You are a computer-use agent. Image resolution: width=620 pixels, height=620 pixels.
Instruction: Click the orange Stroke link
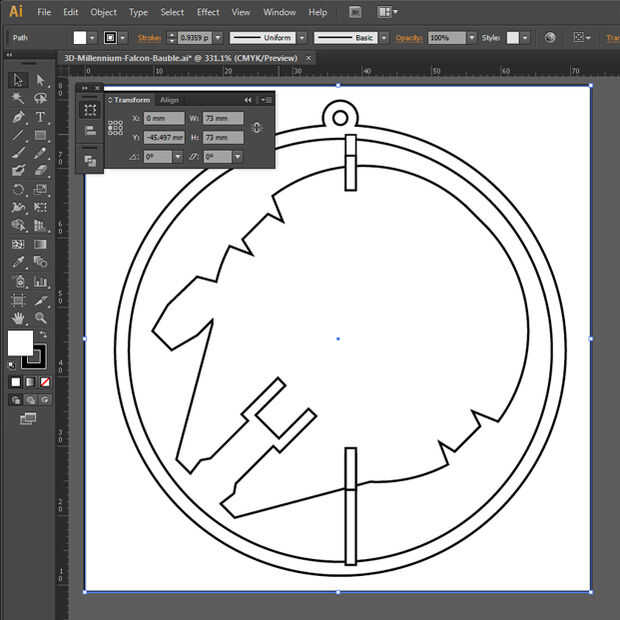pyautogui.click(x=149, y=38)
